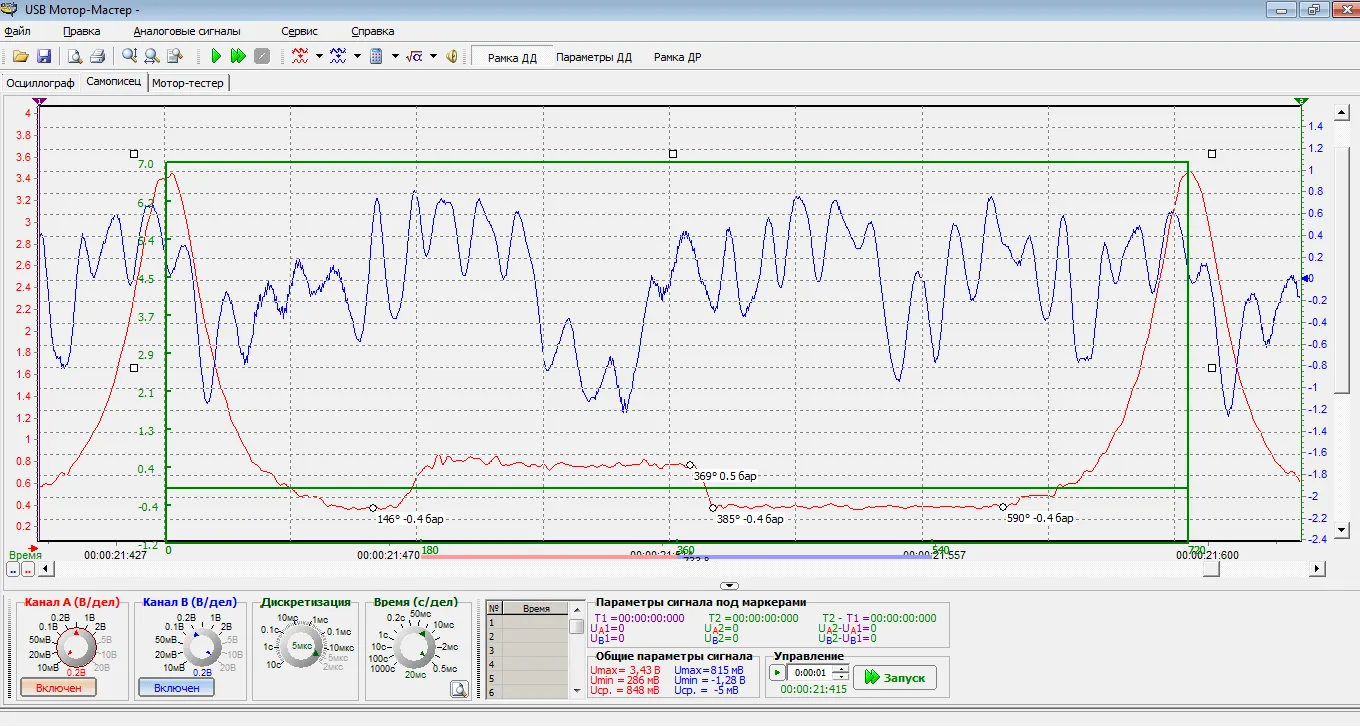Image resolution: width=1360 pixels, height=727 pixels.
Task: Click the Umax= 3,43 В value
Action: click(x=625, y=669)
